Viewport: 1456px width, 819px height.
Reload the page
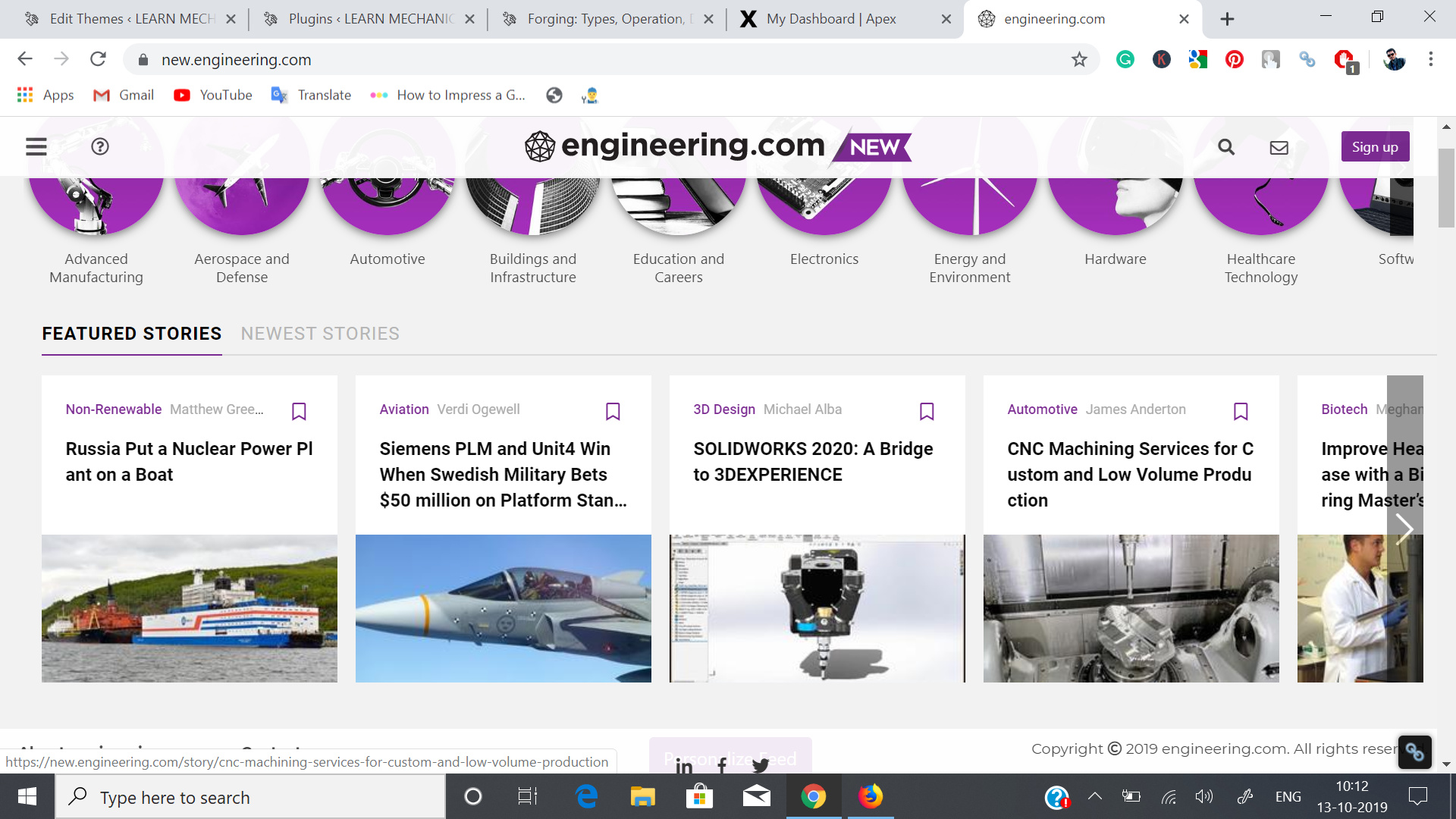[x=98, y=59]
